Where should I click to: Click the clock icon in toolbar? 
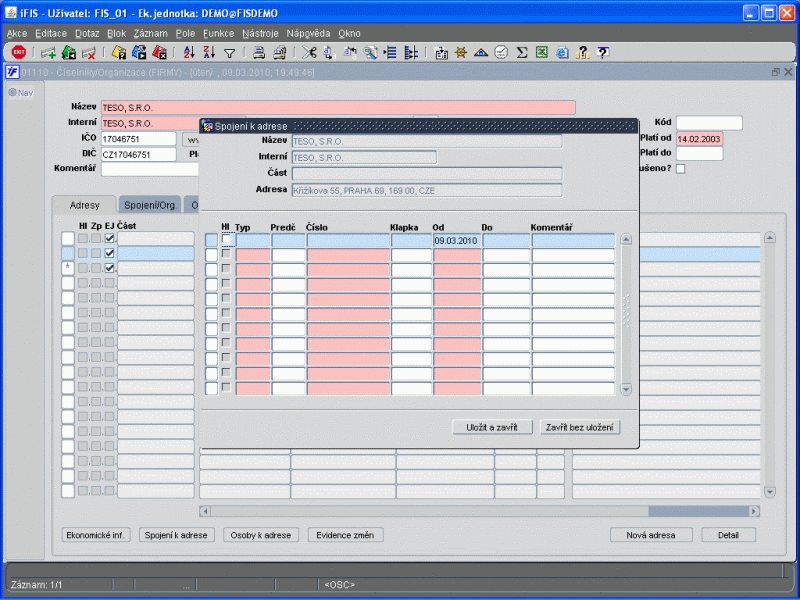point(501,52)
